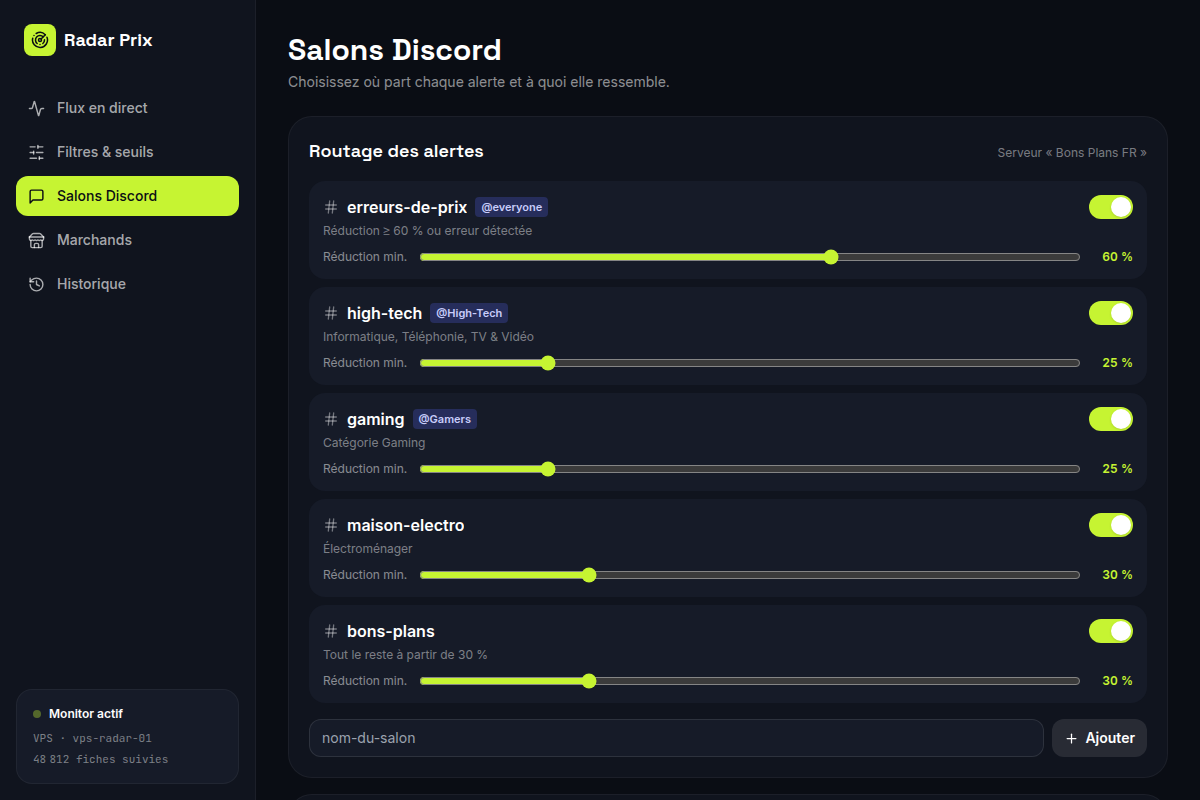Click the gaming channel name
Image resolution: width=1200 pixels, height=800 pixels.
pos(376,419)
